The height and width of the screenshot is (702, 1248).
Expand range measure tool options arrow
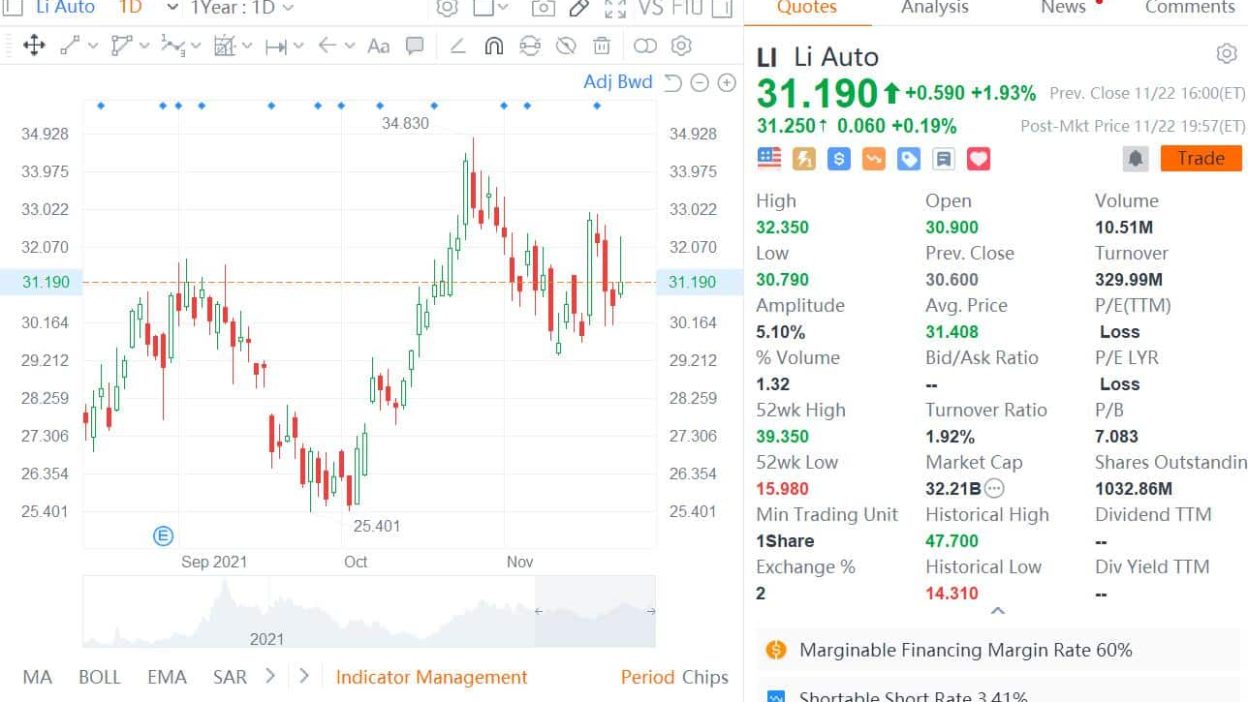[298, 47]
